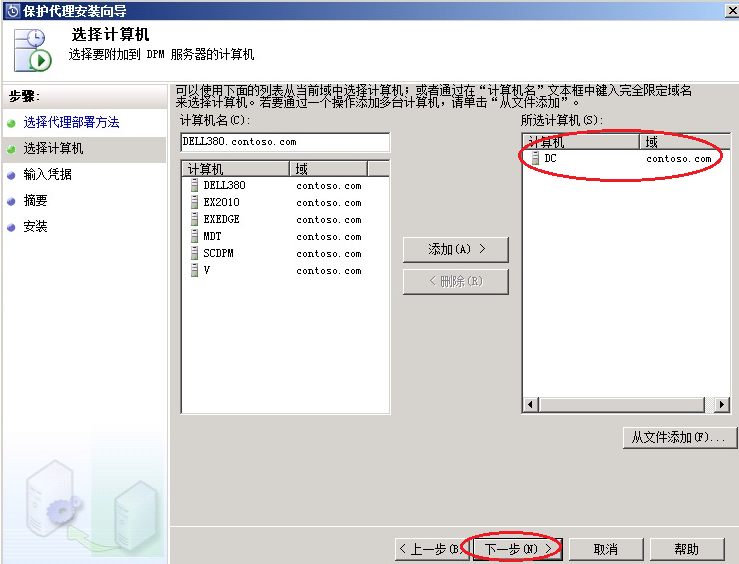Click the wizard title bar clock icon
The image size is (739, 564).
(x=12, y=10)
